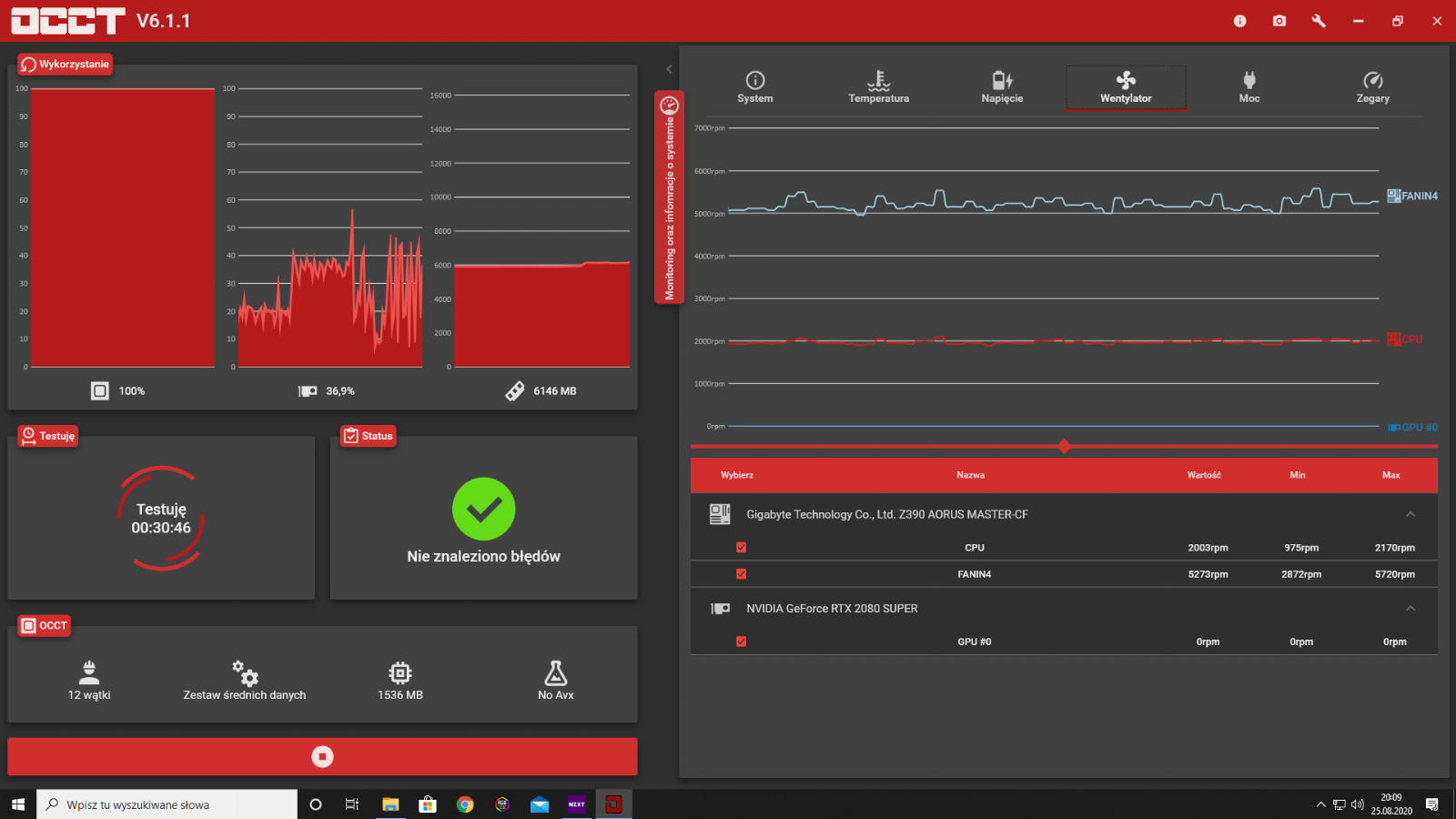Collapse the NVIDIA GeForce RTX 2080 SUPER group
This screenshot has height=819, width=1456.
point(1410,608)
